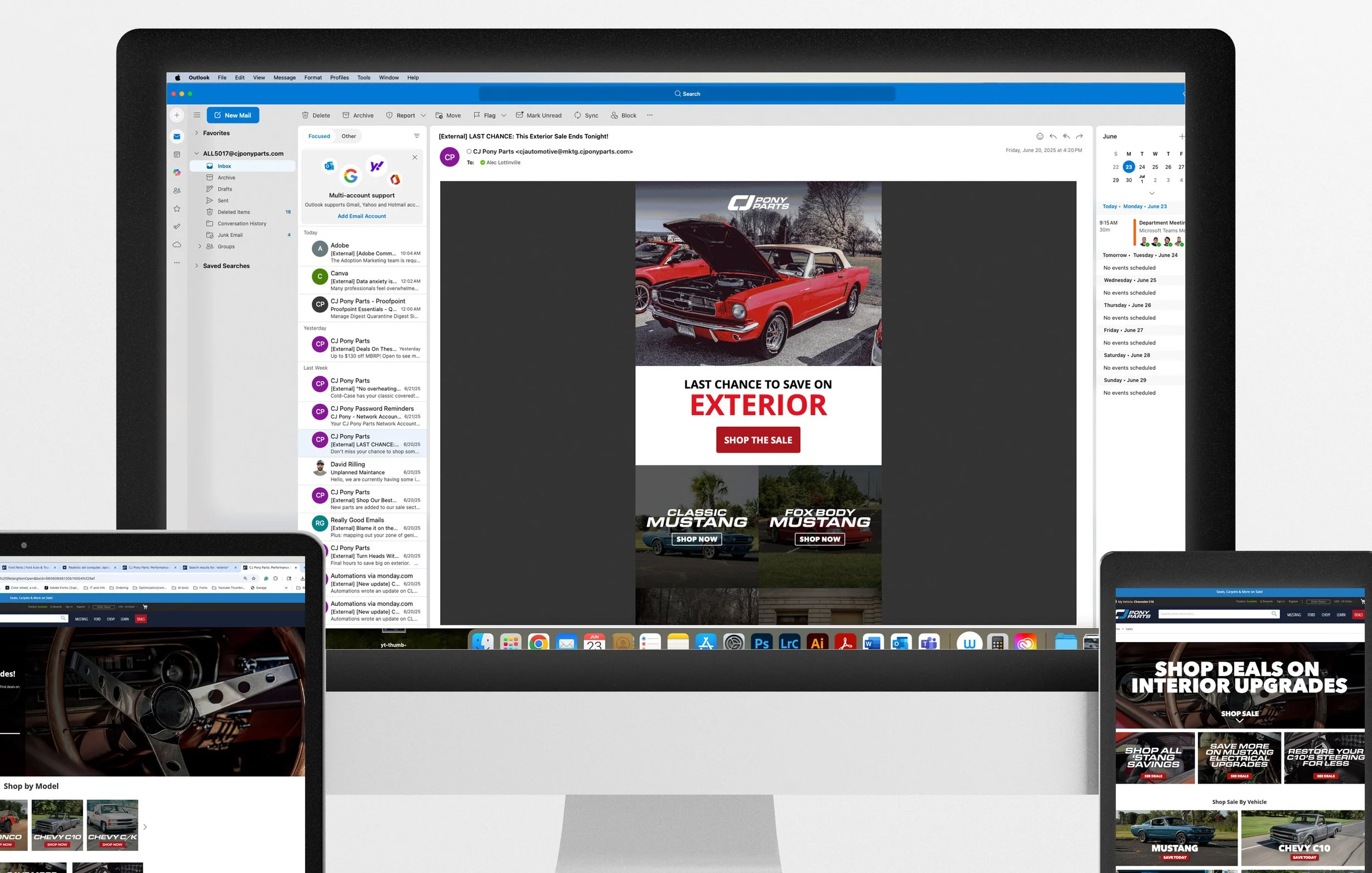Launch Google Chrome from the Dock
This screenshot has height=873, width=1372.
(x=538, y=643)
